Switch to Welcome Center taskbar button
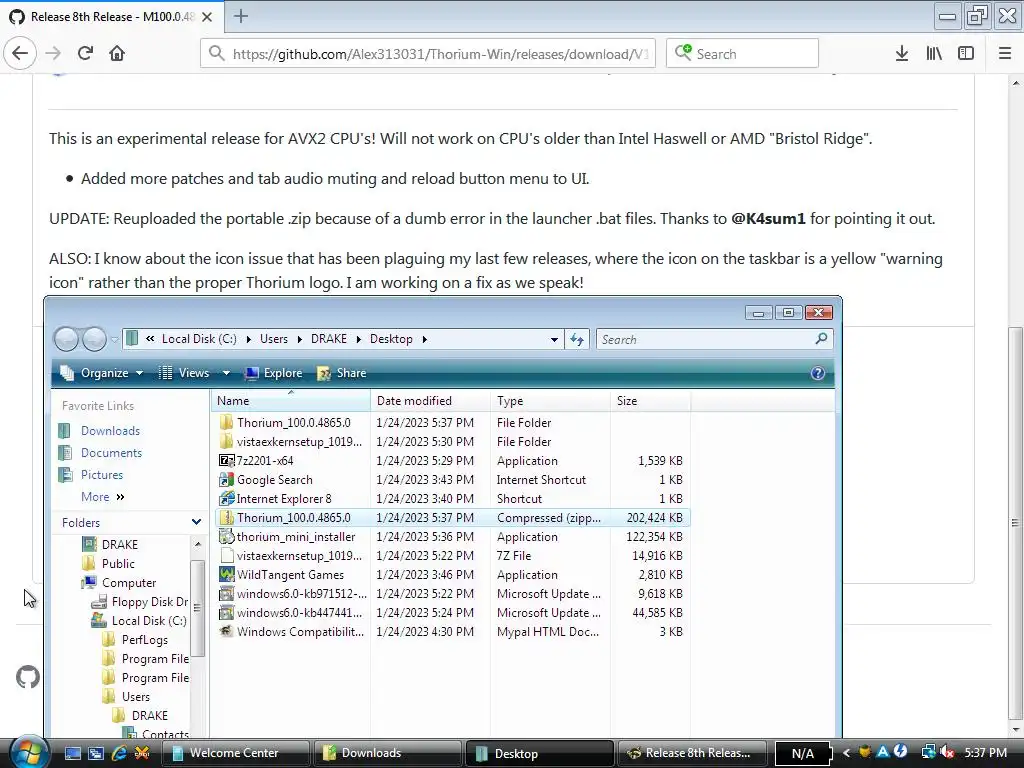The image size is (1024, 768). 236,753
